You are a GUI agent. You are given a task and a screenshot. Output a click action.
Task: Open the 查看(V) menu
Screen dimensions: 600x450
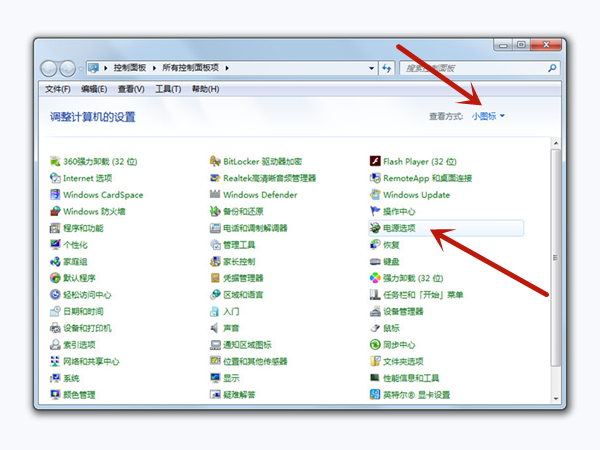(131, 89)
